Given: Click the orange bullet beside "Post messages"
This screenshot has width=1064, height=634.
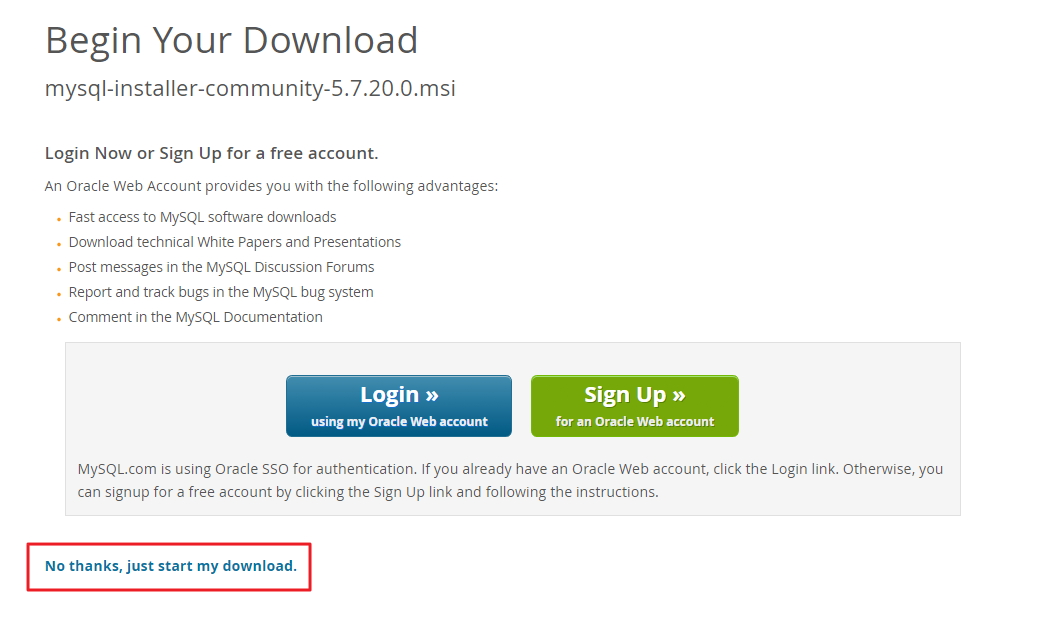Looking at the screenshot, I should pos(59,270).
